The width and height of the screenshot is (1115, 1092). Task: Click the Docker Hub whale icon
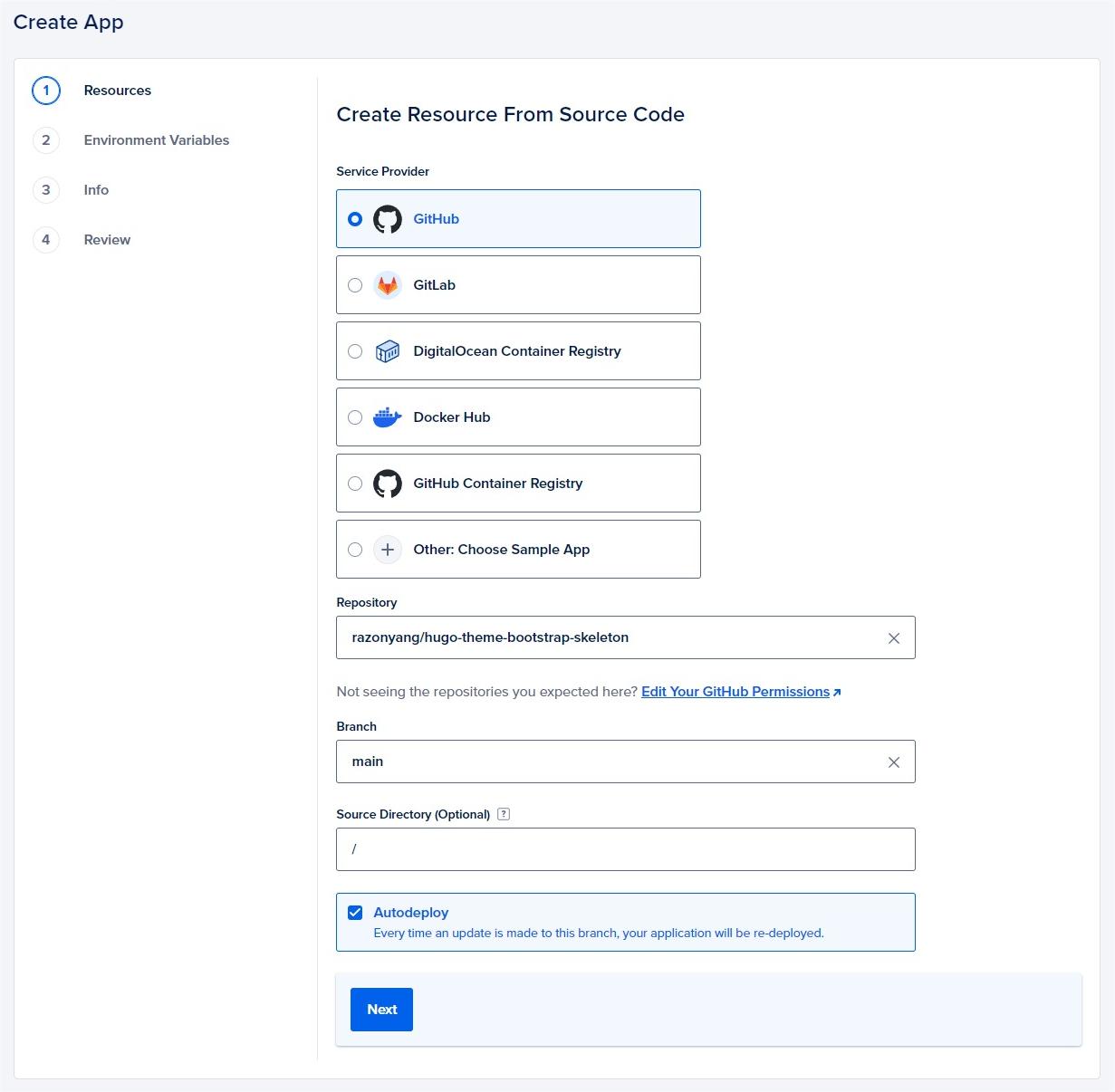(388, 417)
